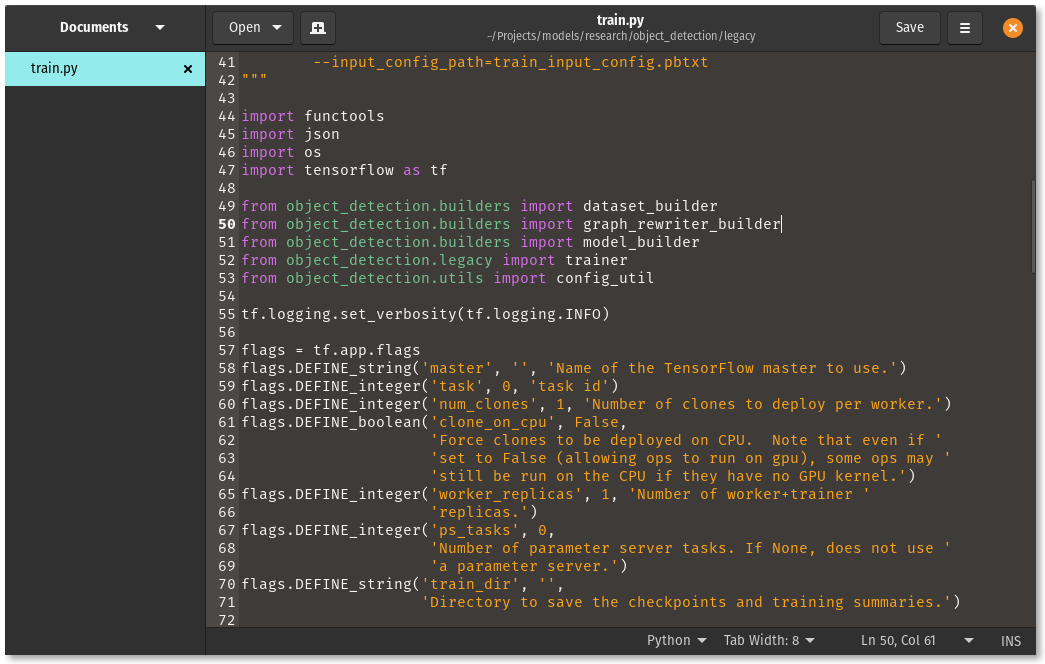Click line number 72 in gutter
Screen dimensions: 1045x664
(x=227, y=620)
